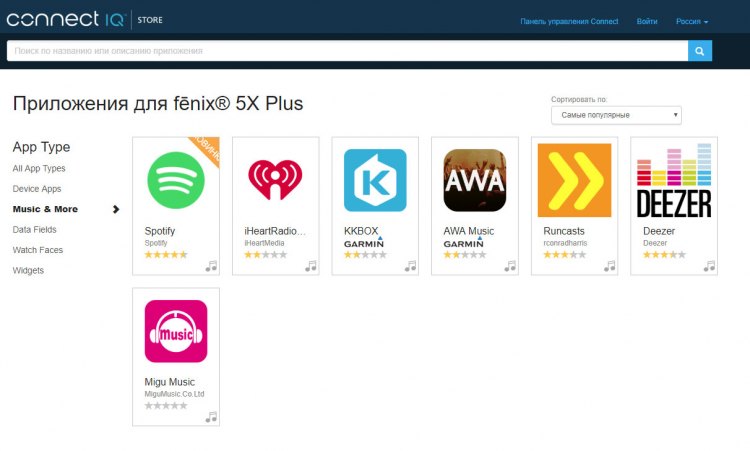Open the Deezer equalizer logo

pos(674,180)
